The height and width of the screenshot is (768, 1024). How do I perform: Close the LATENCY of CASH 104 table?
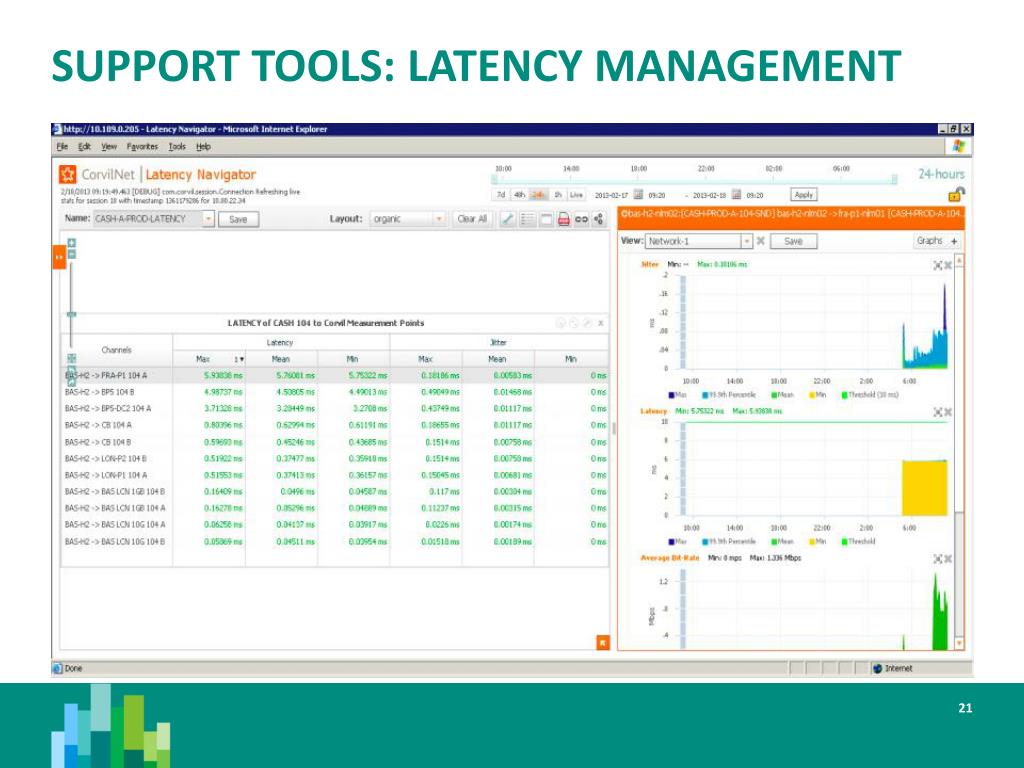[601, 323]
